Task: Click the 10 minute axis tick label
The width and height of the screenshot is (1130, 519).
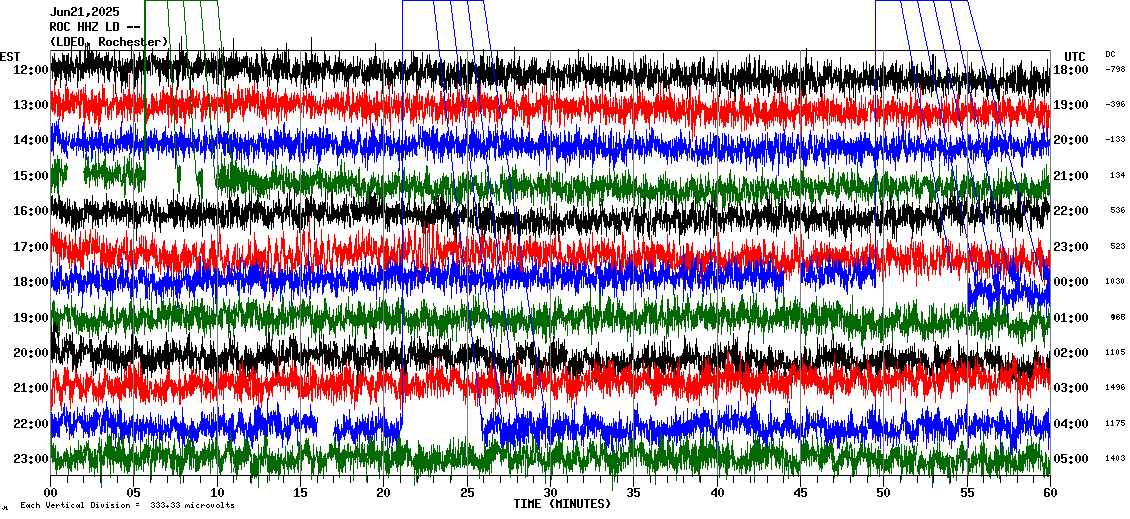Action: [217, 493]
